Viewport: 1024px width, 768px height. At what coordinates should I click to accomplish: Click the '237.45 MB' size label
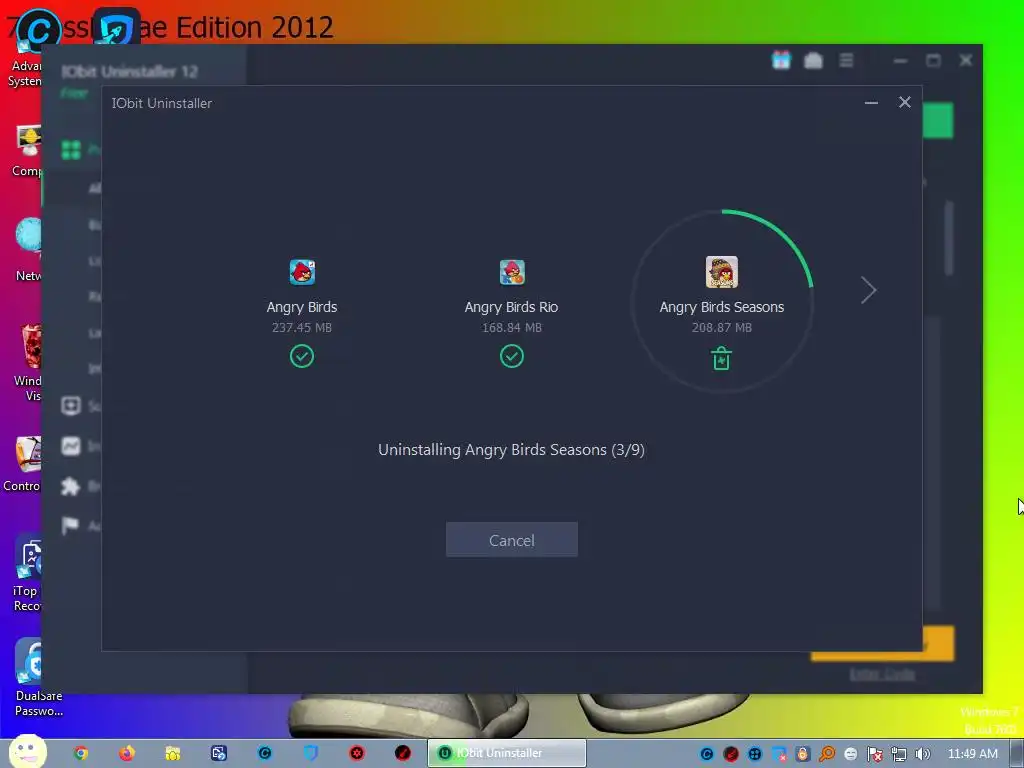click(x=302, y=328)
